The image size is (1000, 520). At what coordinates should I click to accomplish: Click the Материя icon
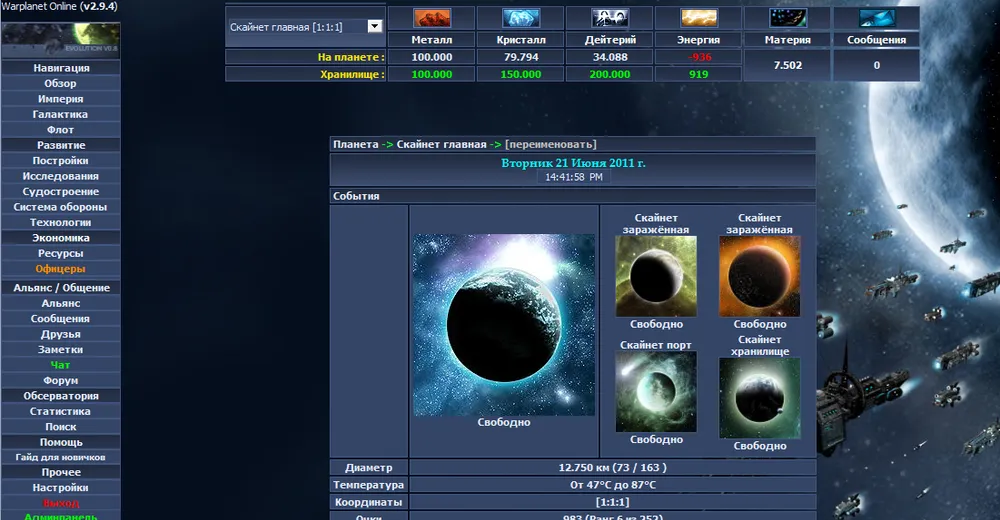(788, 18)
